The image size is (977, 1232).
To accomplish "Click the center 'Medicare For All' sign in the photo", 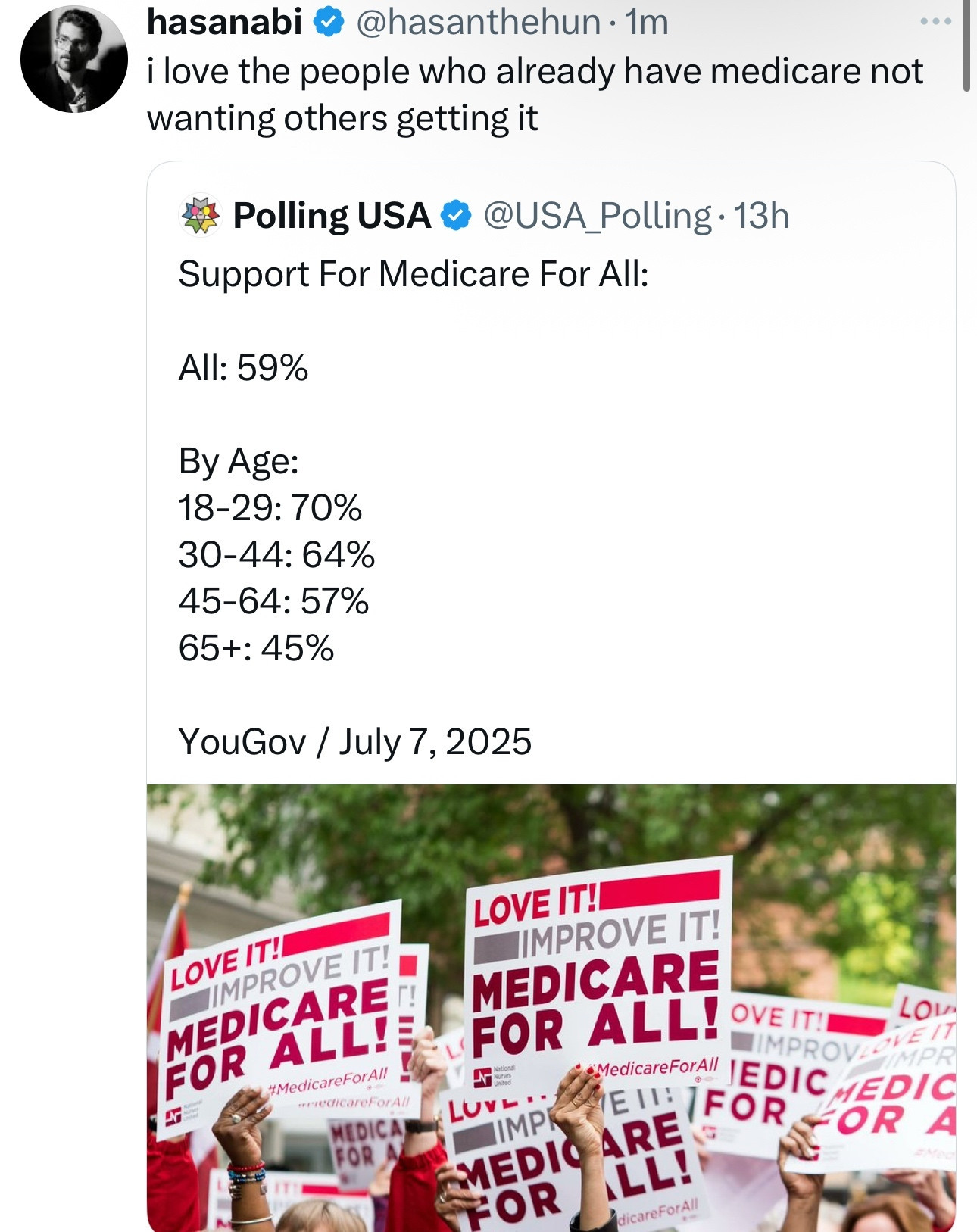I will click(597, 972).
